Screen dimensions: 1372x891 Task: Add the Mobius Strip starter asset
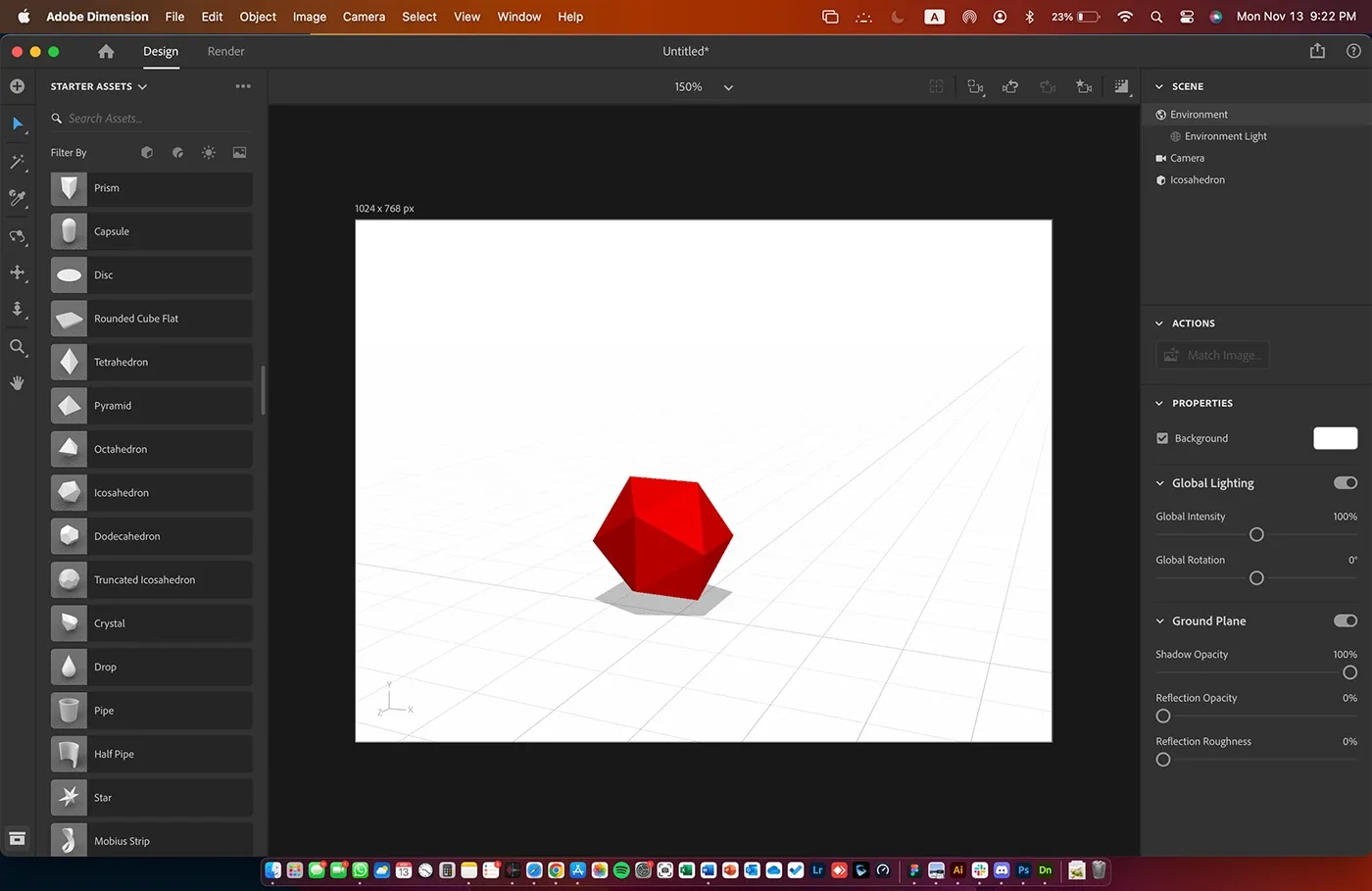tap(152, 841)
